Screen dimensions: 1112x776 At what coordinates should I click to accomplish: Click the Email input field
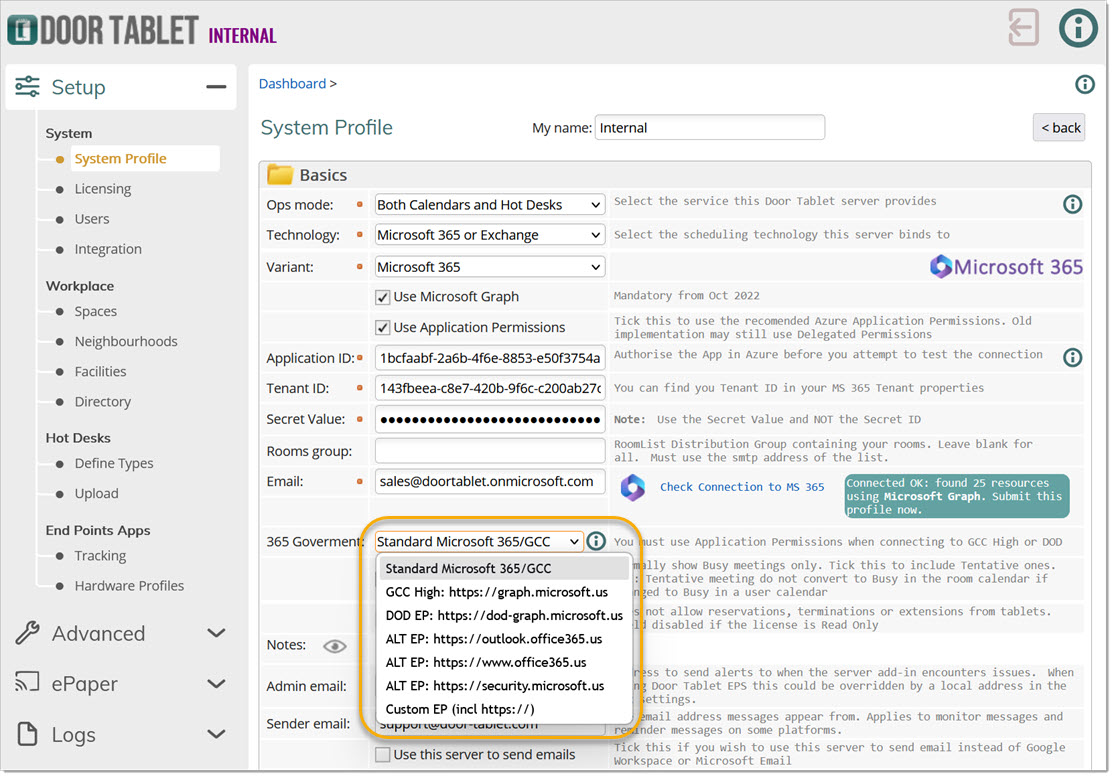point(489,481)
